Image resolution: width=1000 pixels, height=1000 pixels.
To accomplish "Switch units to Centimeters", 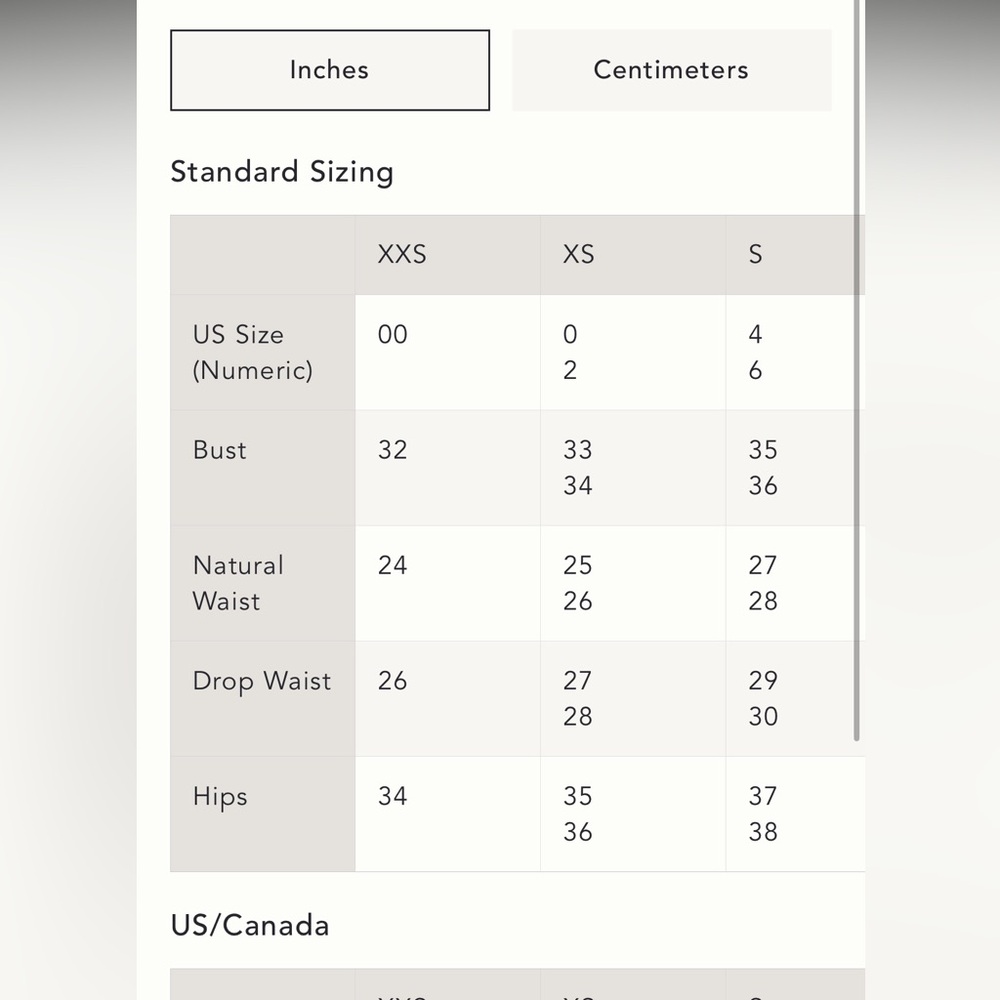I will point(672,70).
